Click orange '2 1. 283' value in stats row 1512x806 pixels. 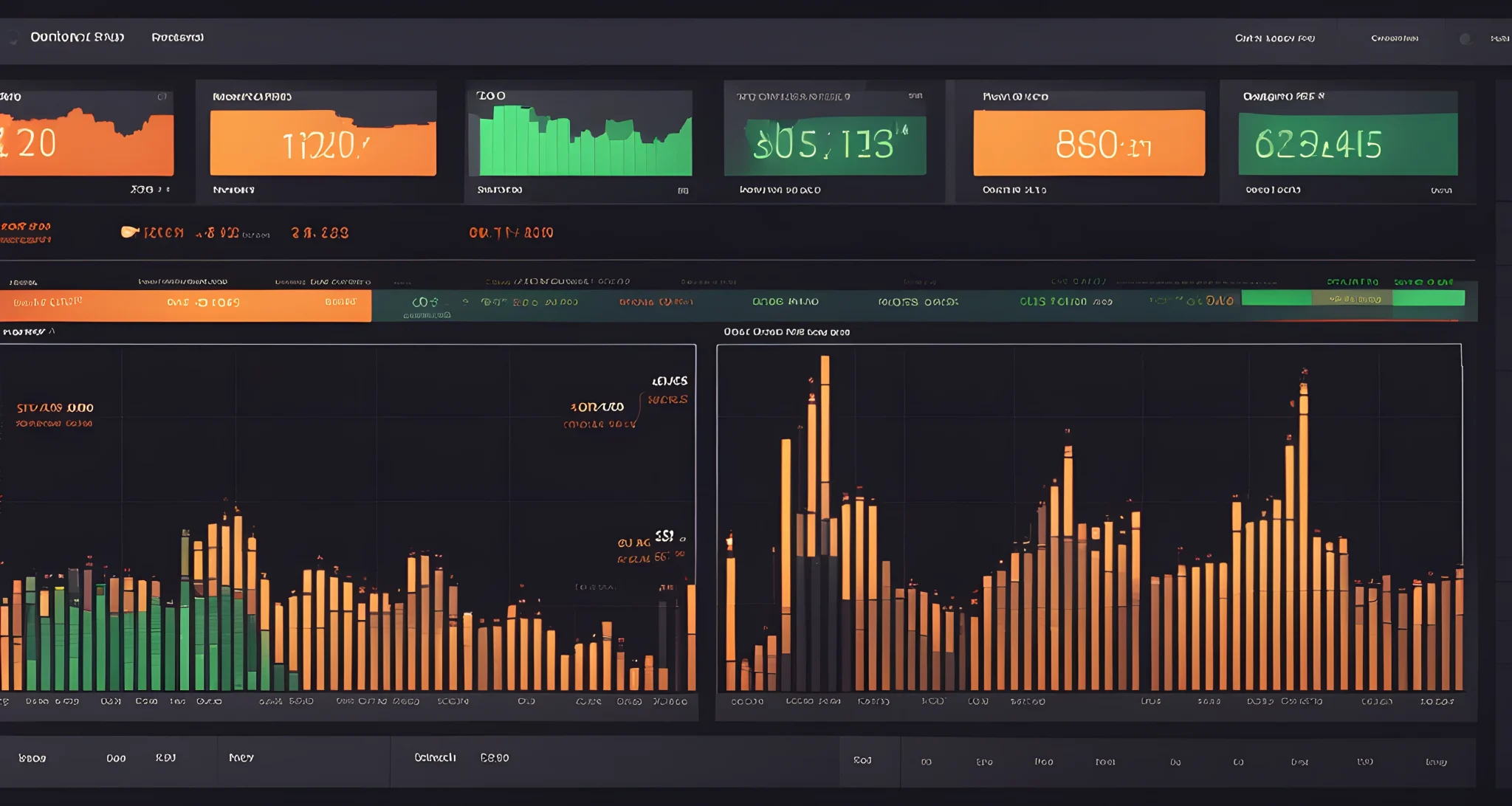(x=320, y=232)
